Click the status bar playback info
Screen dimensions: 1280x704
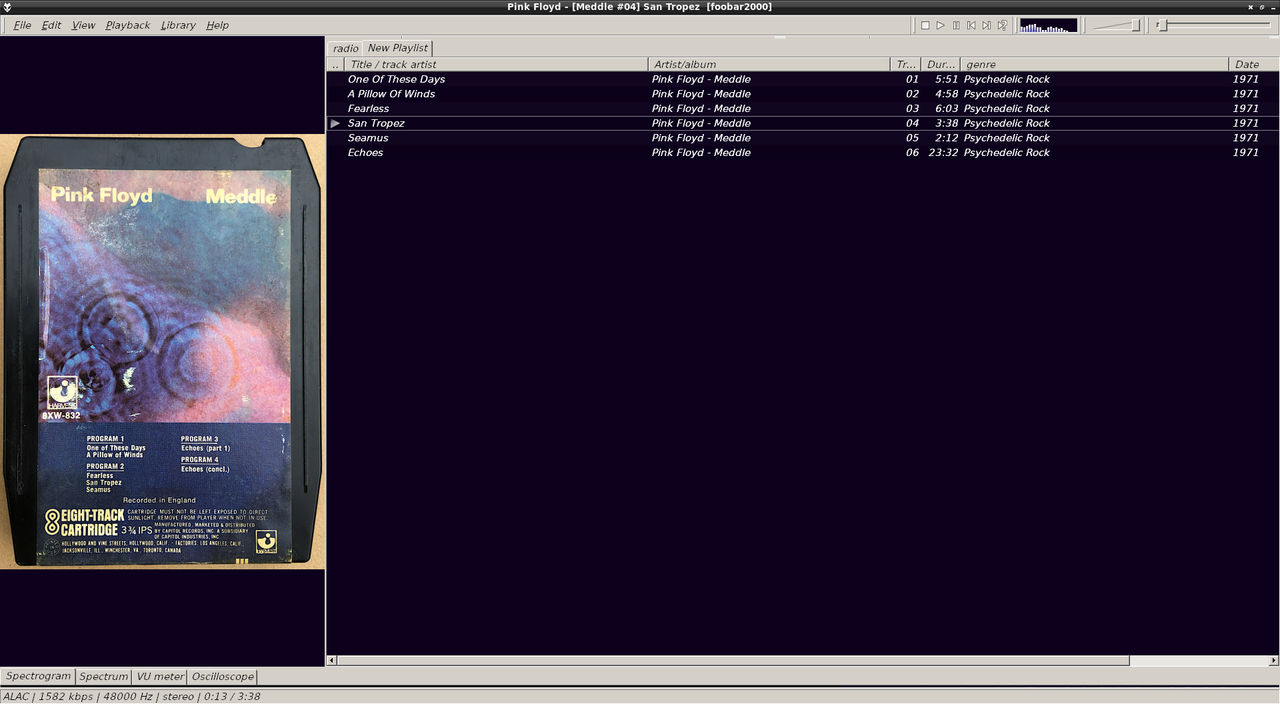(x=132, y=696)
